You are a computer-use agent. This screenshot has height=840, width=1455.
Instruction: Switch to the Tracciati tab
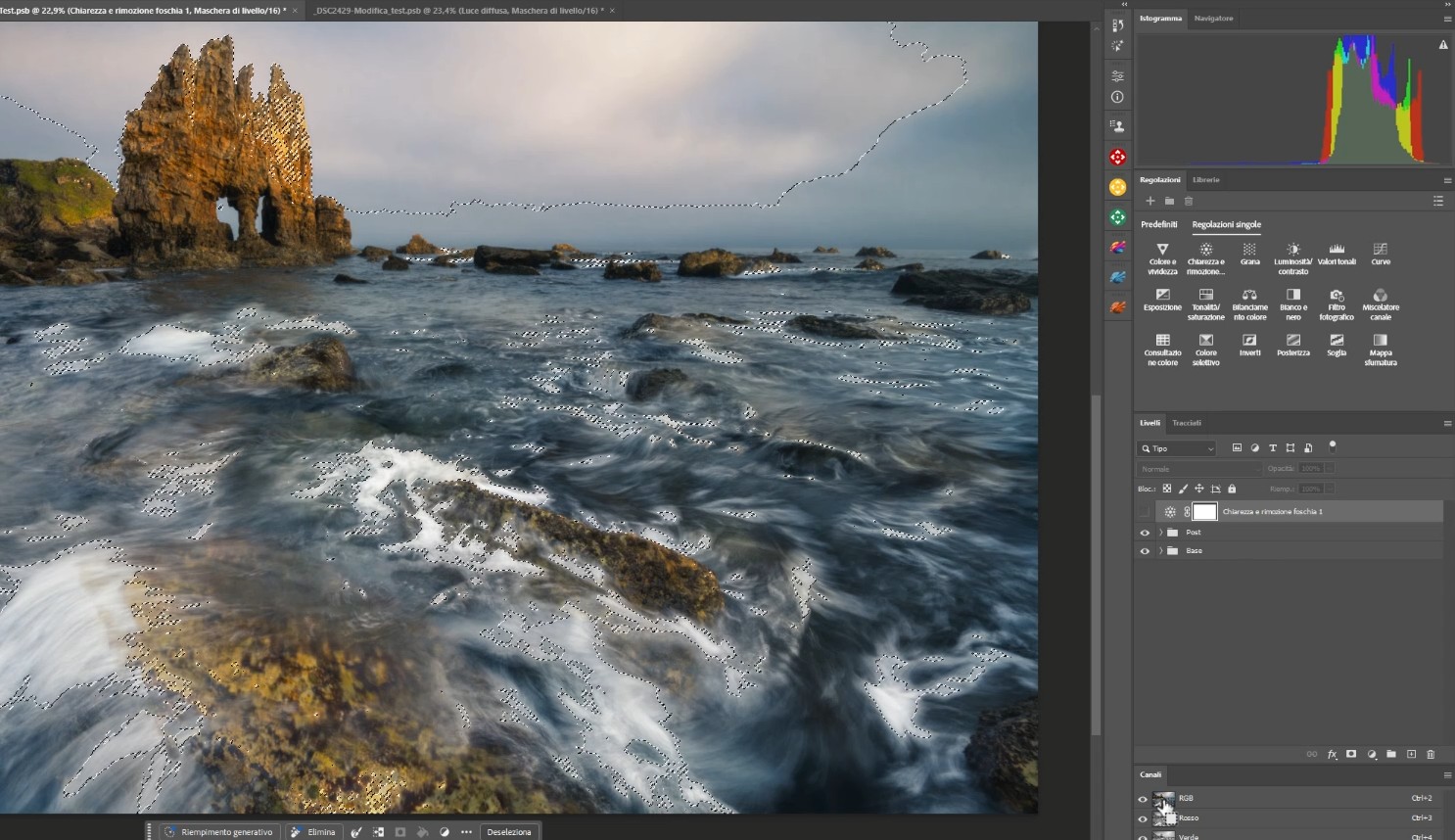click(x=1187, y=423)
